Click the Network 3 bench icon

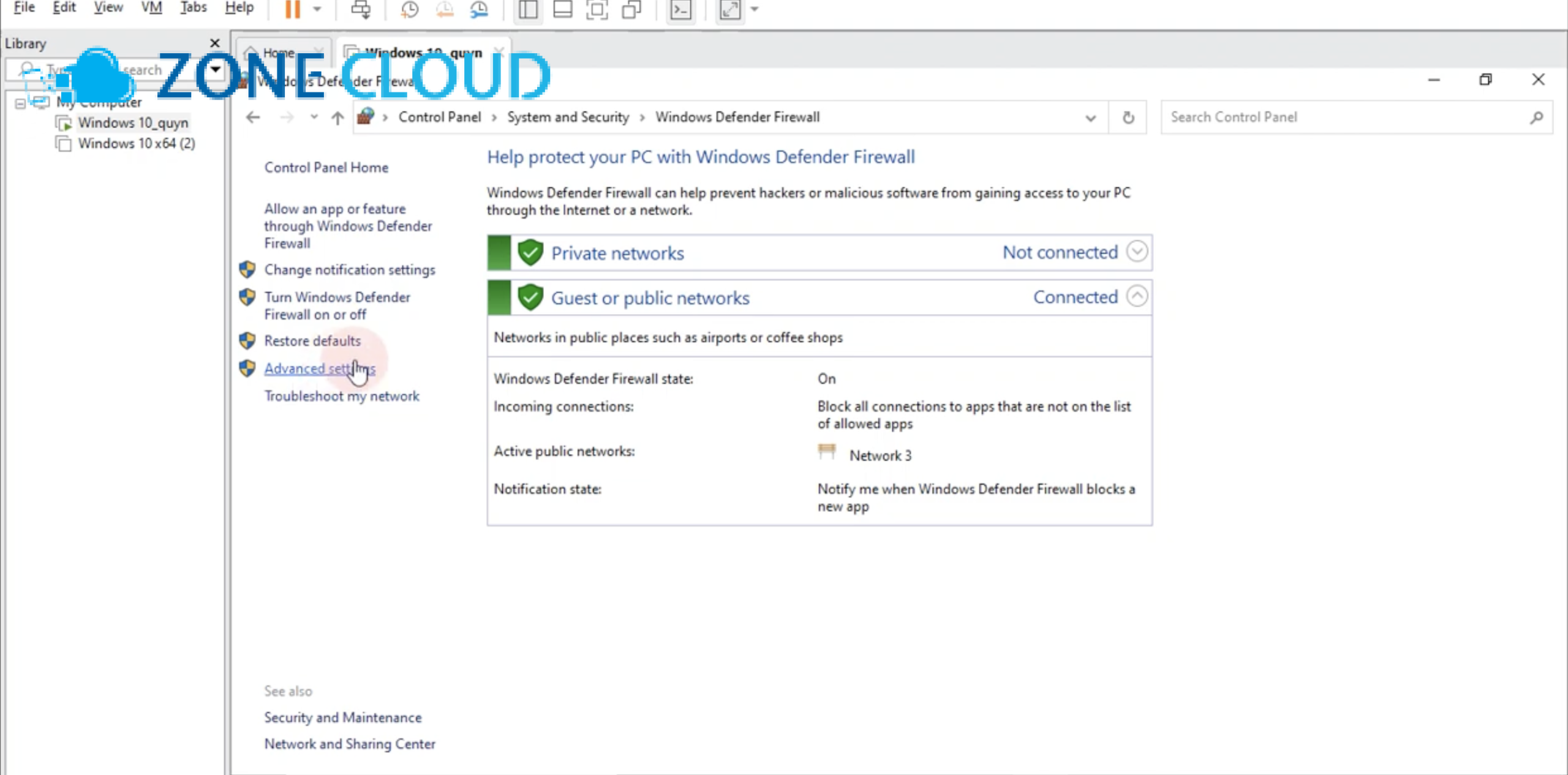(827, 452)
